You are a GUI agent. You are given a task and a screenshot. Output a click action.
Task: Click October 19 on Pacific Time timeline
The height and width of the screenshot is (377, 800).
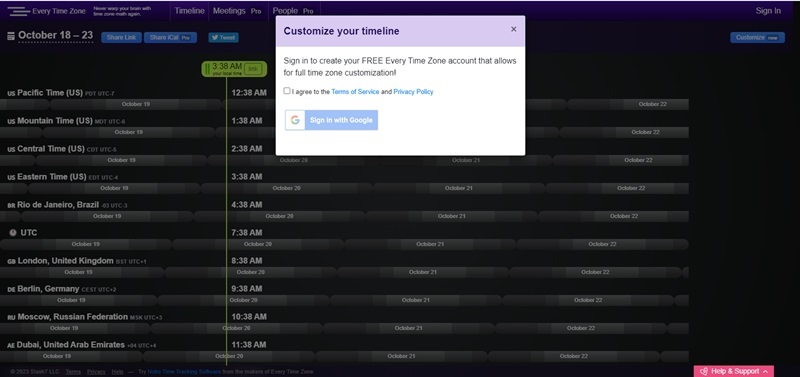coord(136,104)
